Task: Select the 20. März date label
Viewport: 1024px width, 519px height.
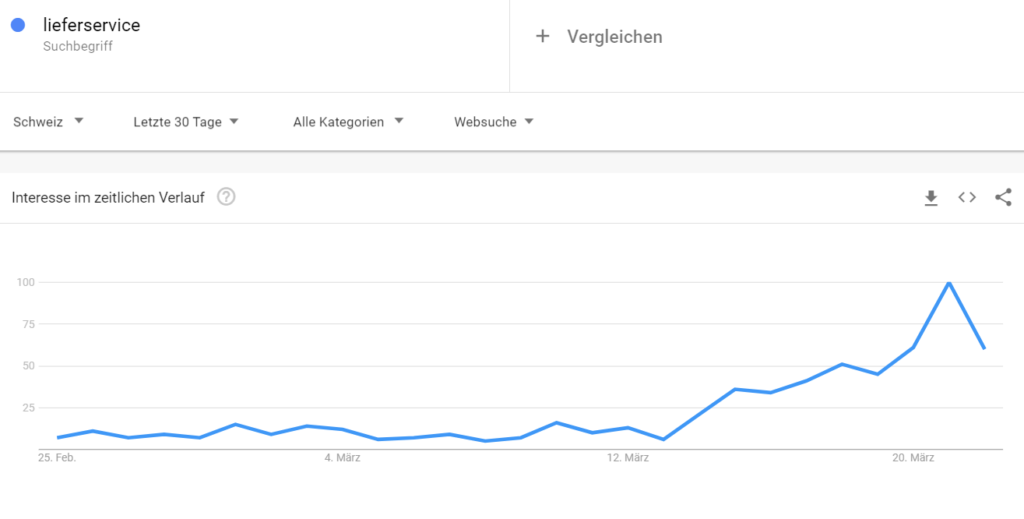Action: 913,457
